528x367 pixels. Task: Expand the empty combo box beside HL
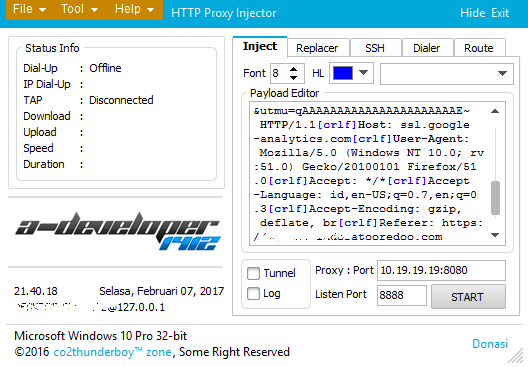coord(447,73)
